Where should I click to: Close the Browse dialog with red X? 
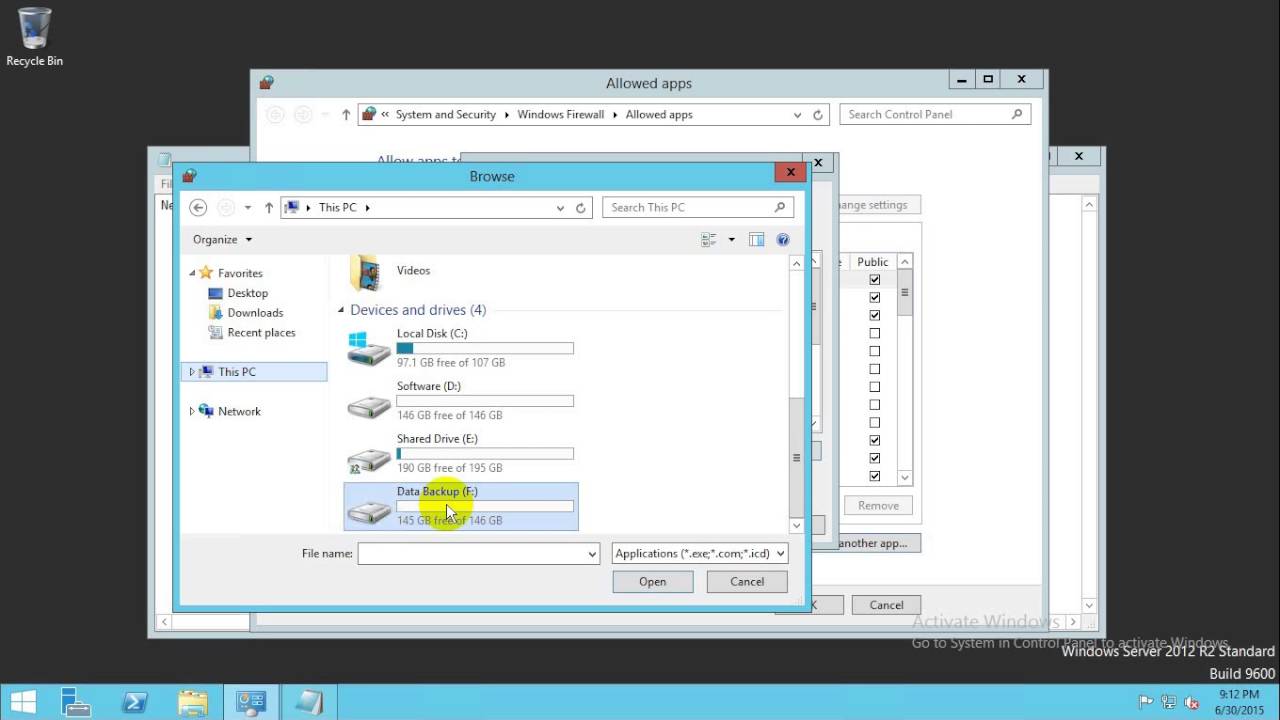click(x=790, y=172)
